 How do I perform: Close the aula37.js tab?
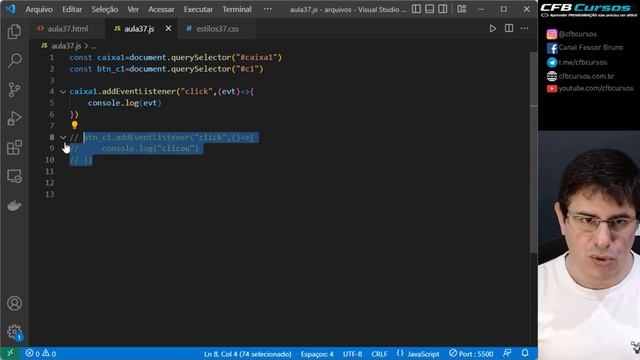point(168,29)
